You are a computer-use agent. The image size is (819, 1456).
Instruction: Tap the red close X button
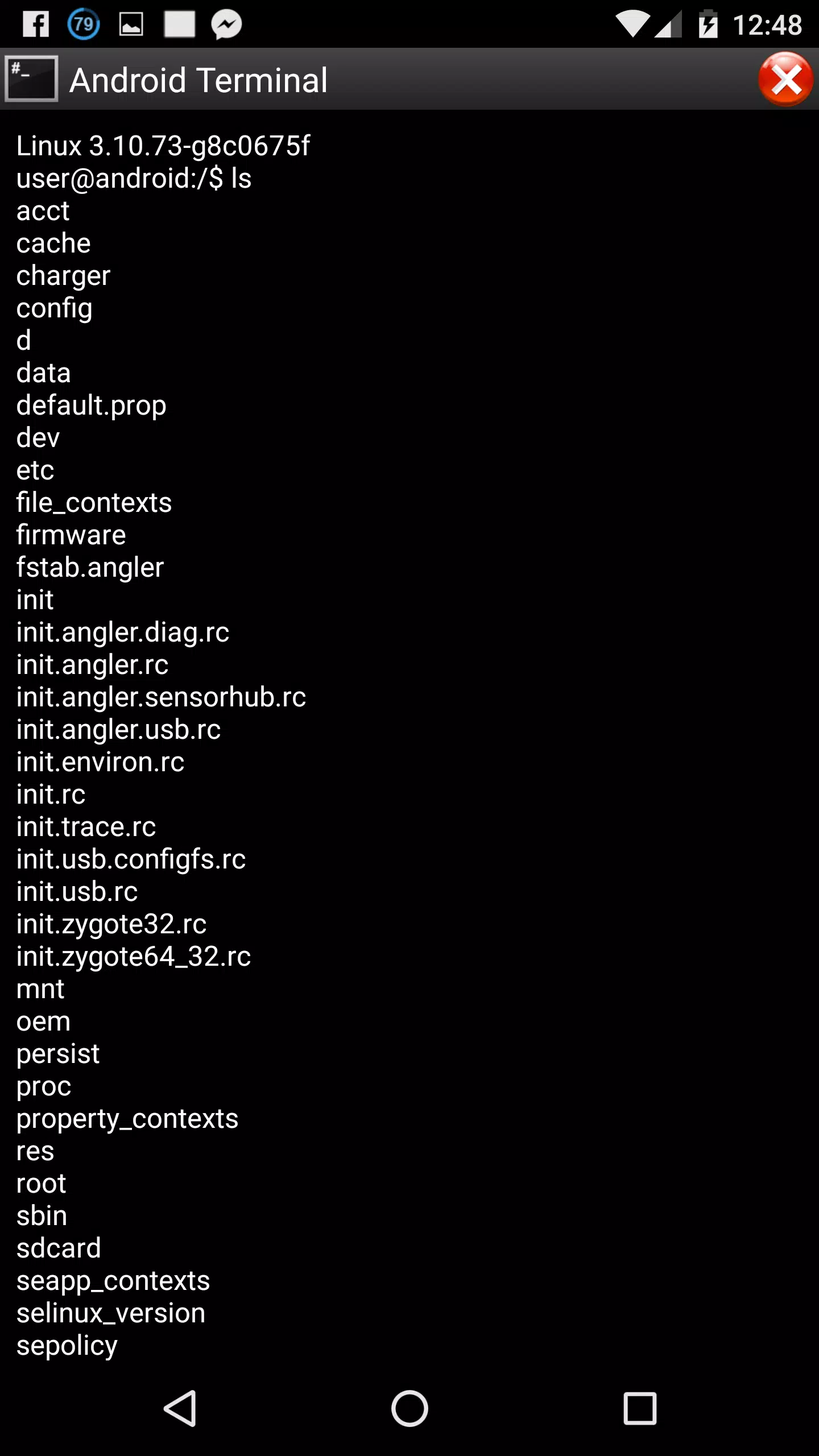pos(785,79)
